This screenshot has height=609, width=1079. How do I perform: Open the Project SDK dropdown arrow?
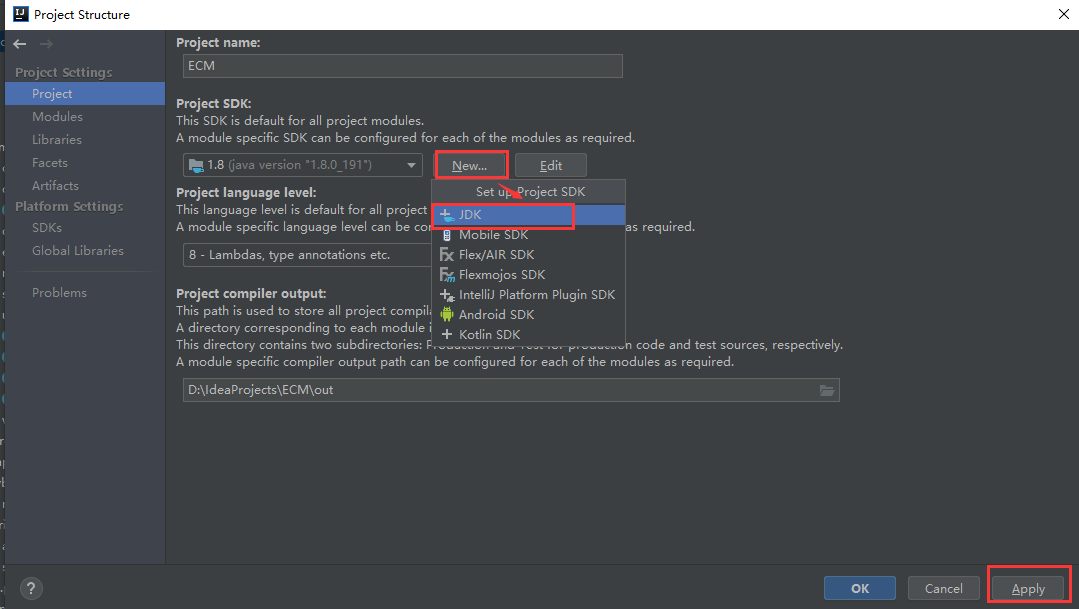(411, 165)
